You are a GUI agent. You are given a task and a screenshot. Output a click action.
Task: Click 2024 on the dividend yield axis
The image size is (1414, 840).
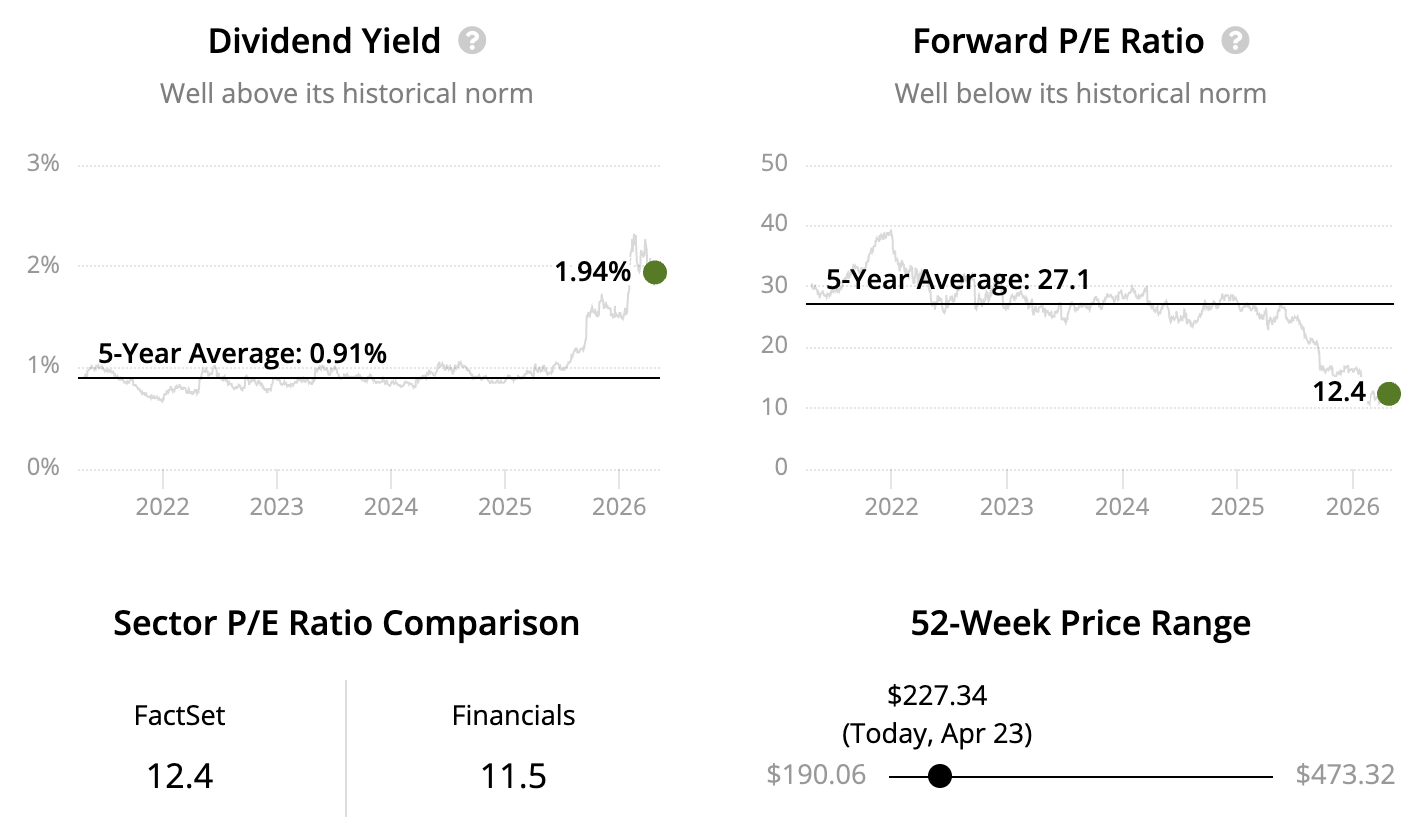click(391, 507)
